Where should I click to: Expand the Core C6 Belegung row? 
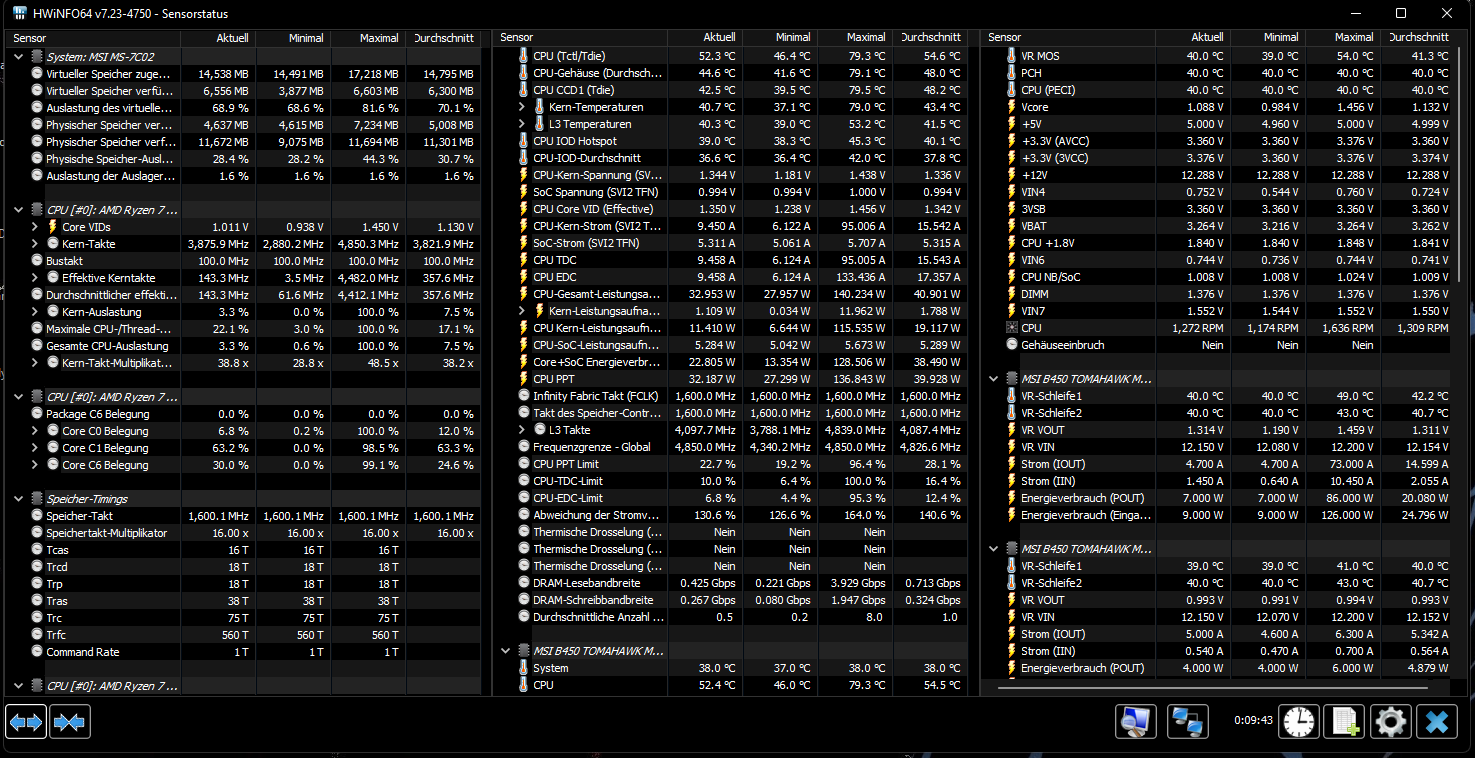coord(35,465)
